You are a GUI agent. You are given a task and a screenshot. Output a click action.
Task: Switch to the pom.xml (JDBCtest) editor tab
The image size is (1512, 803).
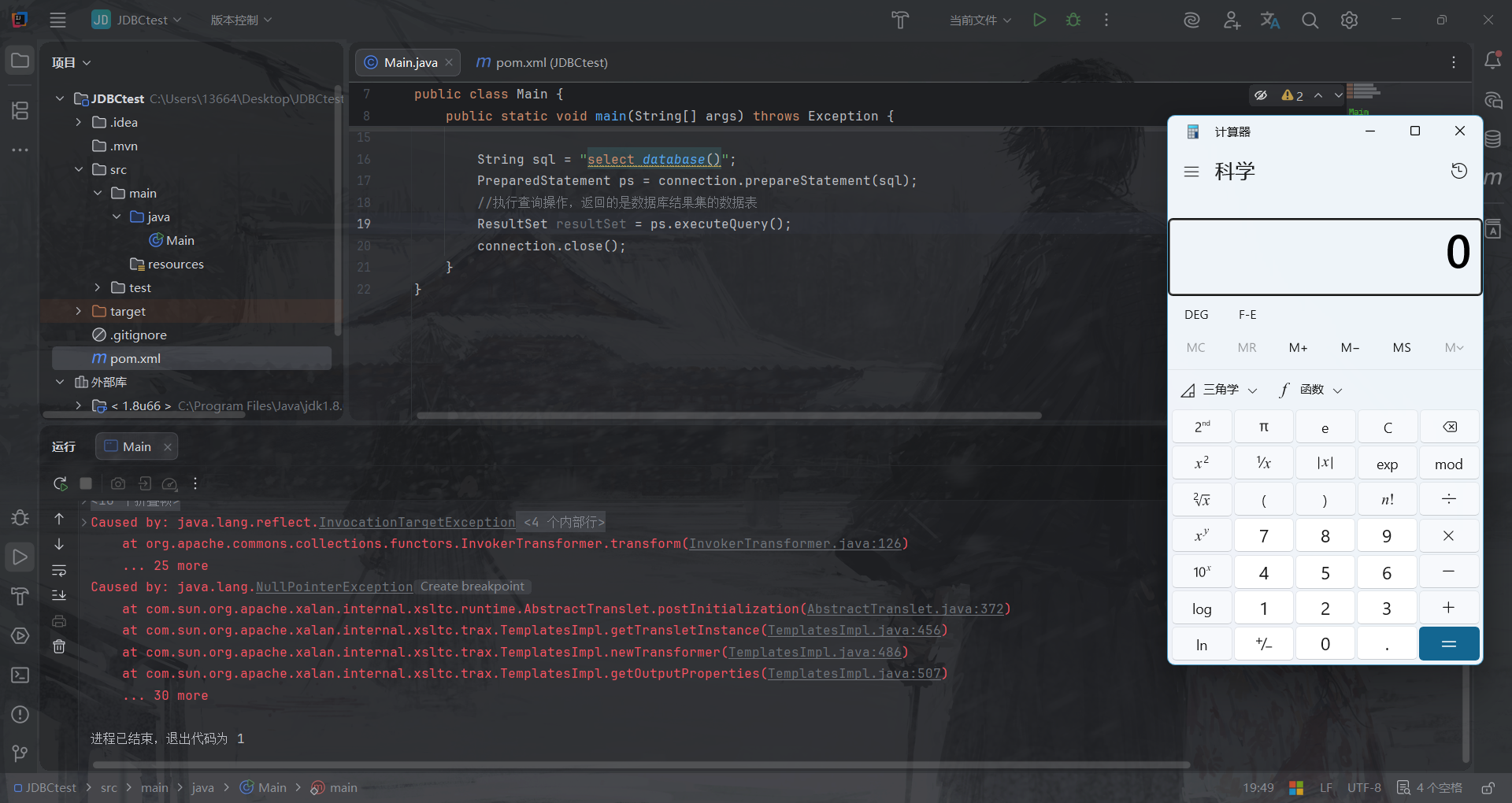coord(543,62)
